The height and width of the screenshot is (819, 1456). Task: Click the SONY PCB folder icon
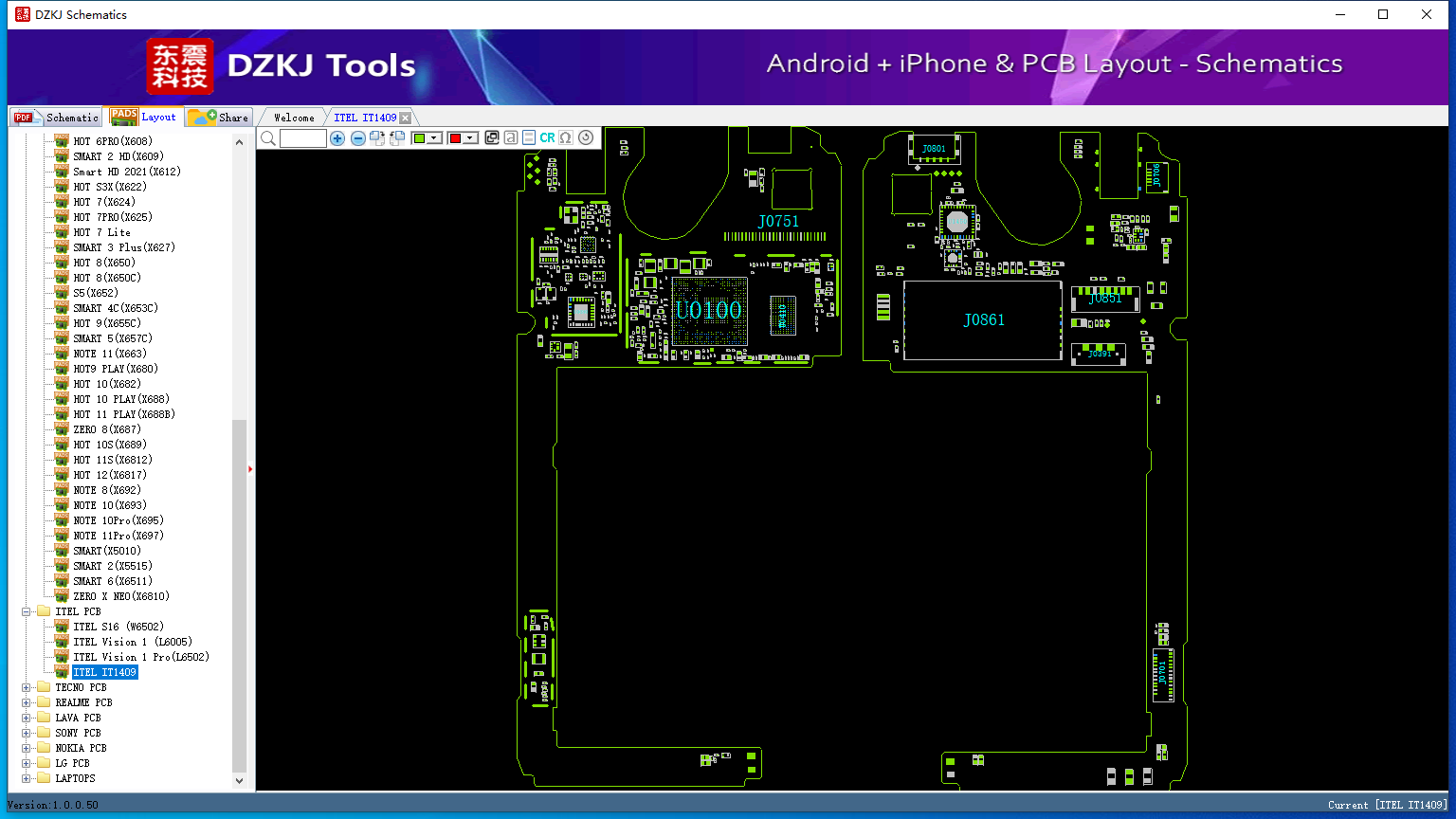44,733
